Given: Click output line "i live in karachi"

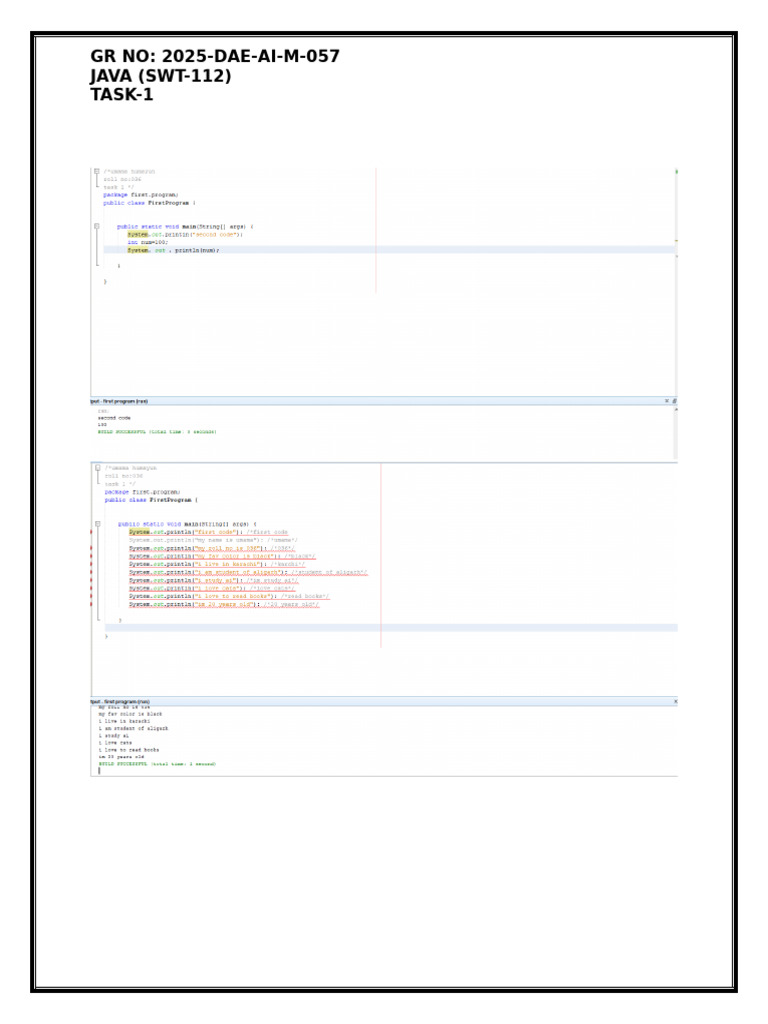Looking at the screenshot, I should click(124, 721).
